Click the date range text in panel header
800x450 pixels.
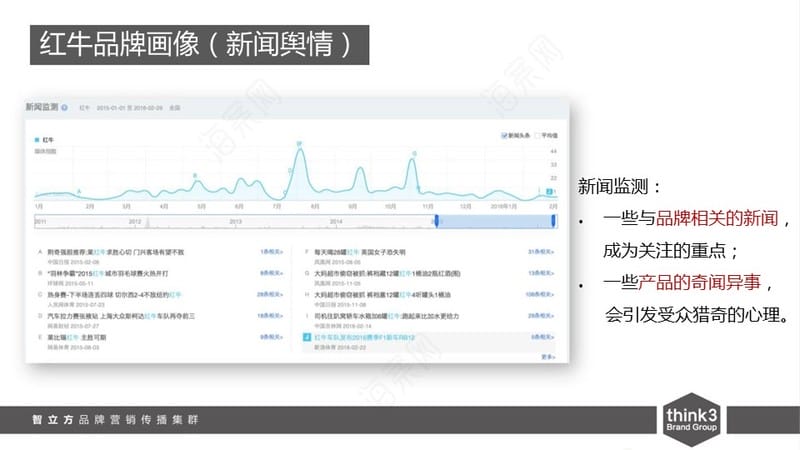coord(130,108)
